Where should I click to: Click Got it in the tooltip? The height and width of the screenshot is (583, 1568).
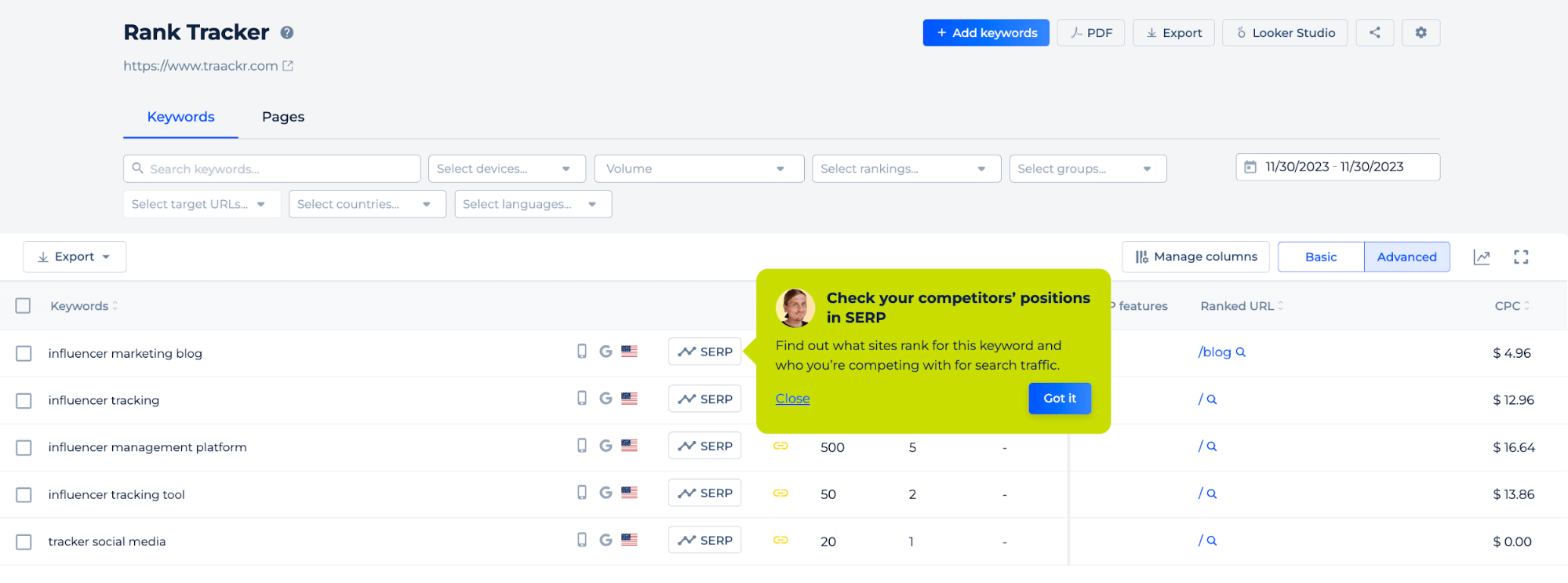pos(1060,399)
